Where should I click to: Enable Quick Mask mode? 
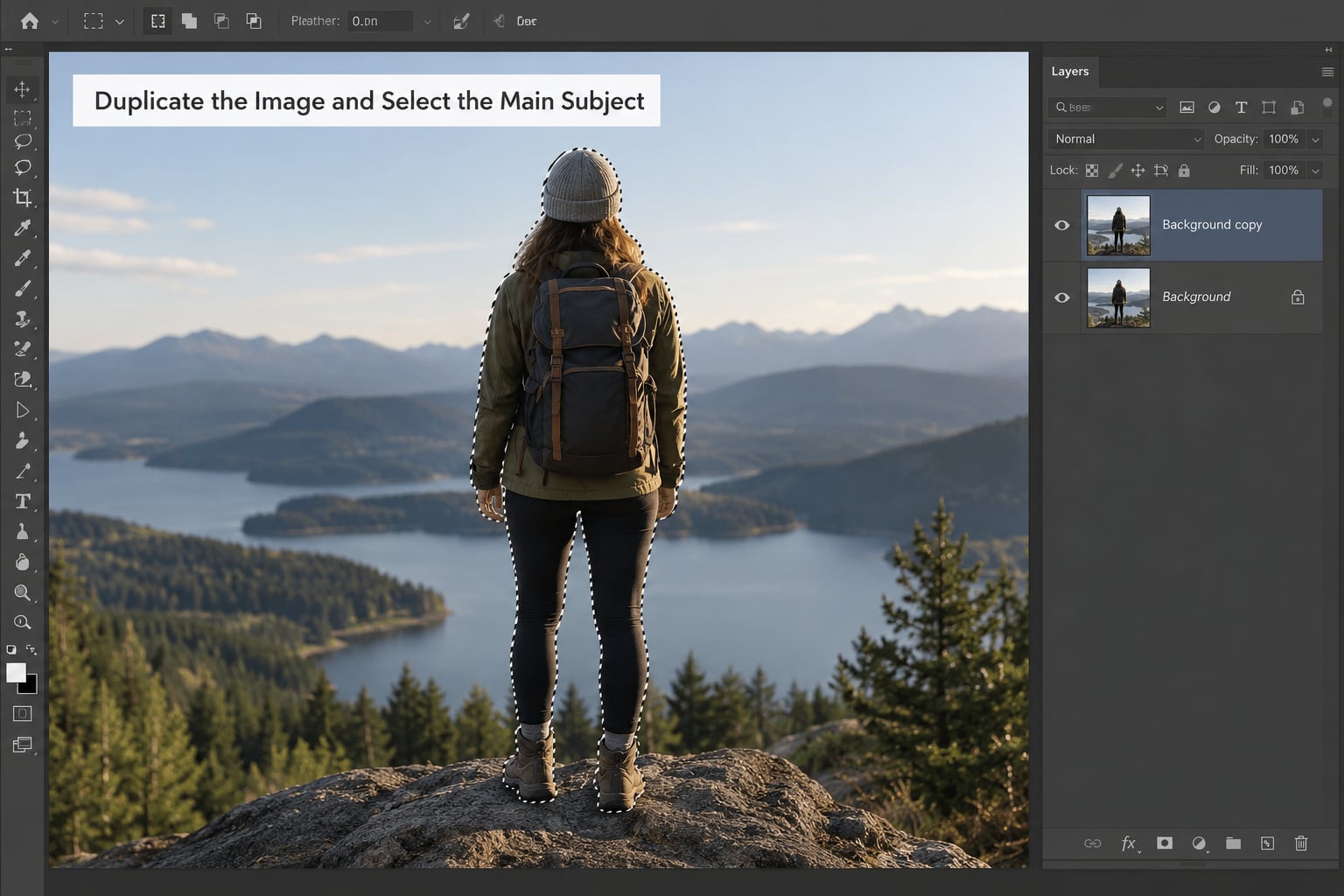click(23, 714)
